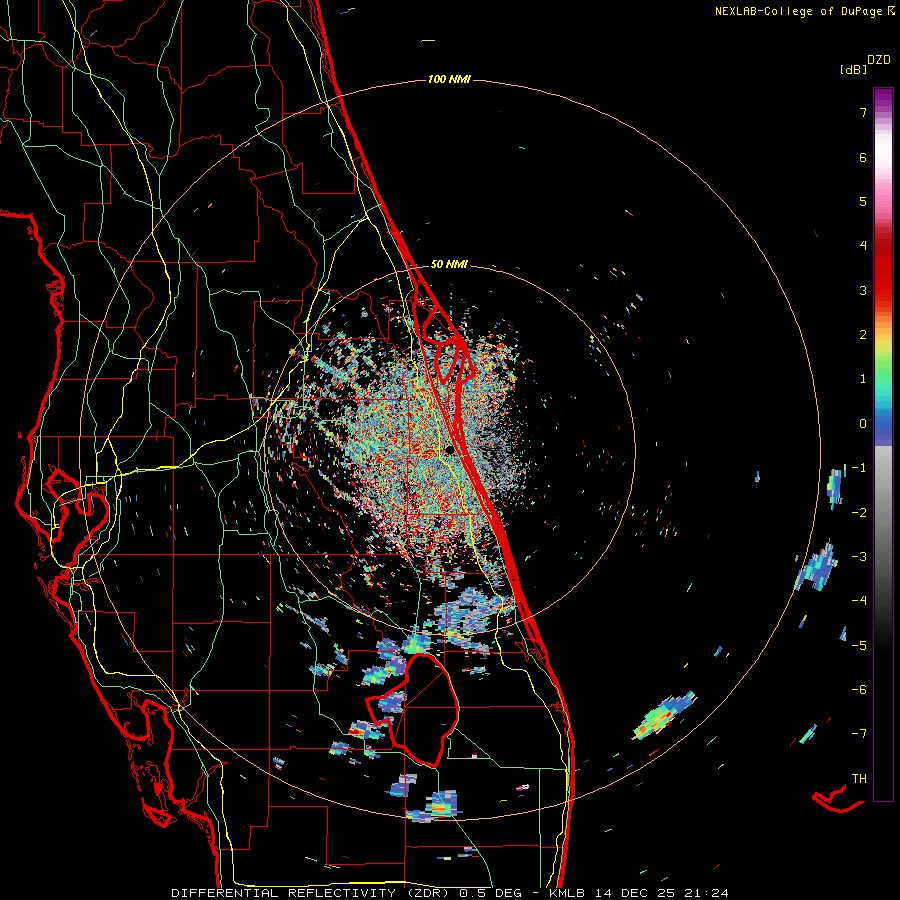Click the black radar site dot at center
This screenshot has width=900, height=900.
pos(449,449)
